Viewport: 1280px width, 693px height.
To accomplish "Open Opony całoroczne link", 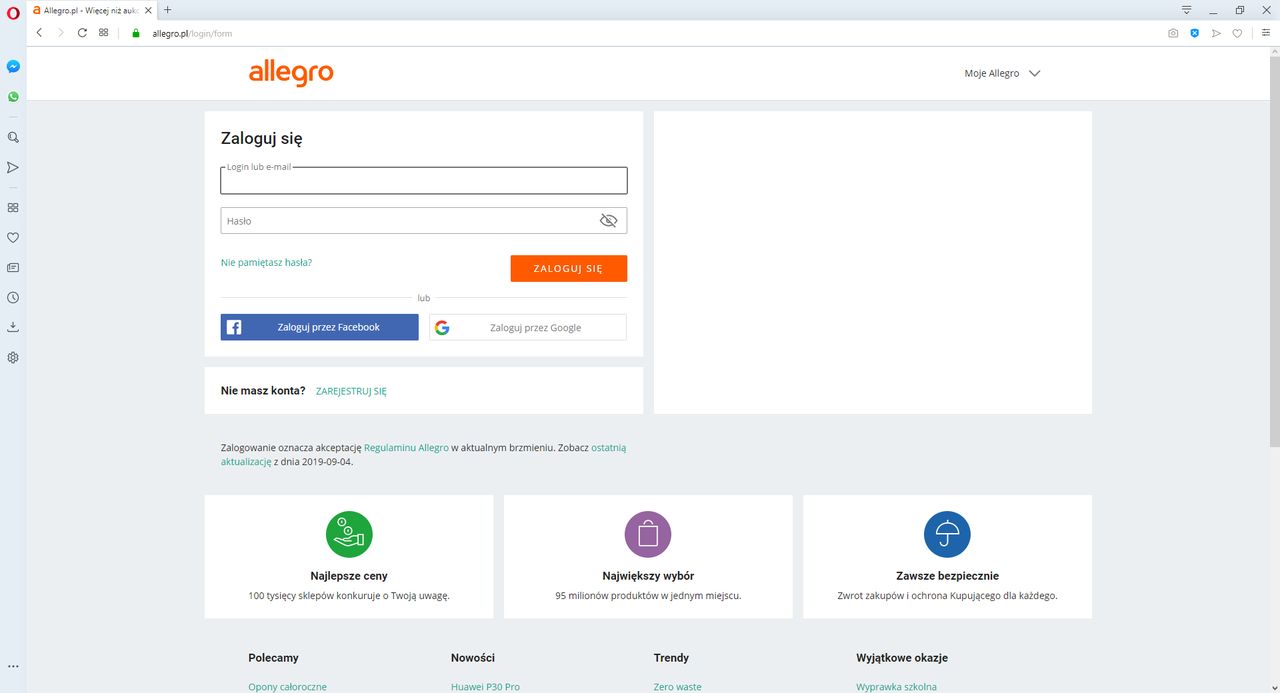I will pos(288,687).
